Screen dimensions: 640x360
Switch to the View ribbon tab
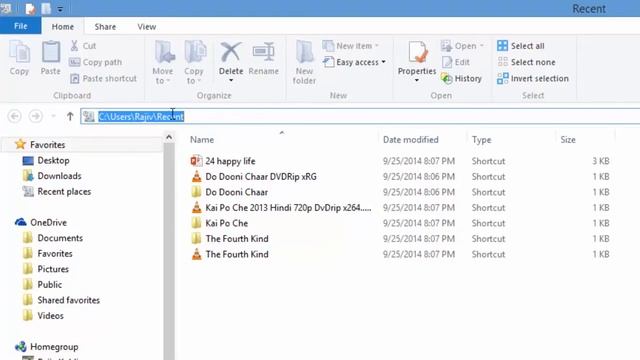pos(147,27)
